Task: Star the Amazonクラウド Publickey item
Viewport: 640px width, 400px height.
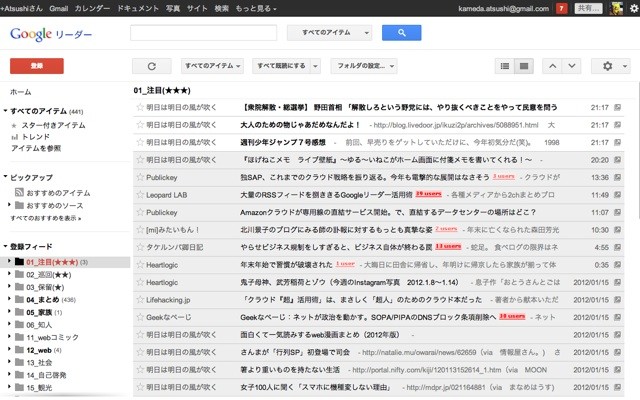Action: tap(140, 212)
